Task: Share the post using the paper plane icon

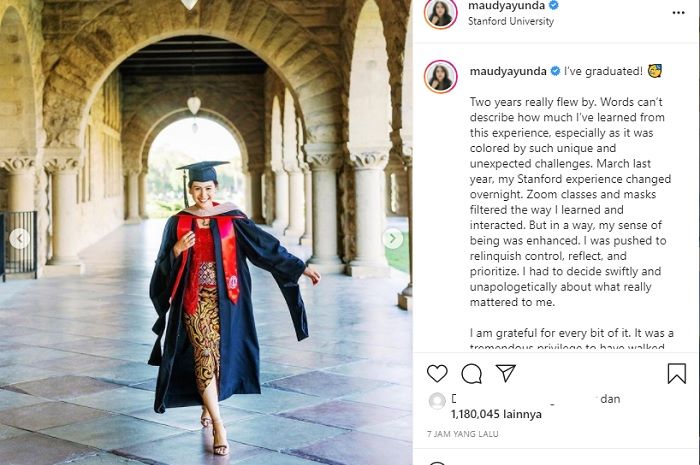Action: click(x=506, y=373)
